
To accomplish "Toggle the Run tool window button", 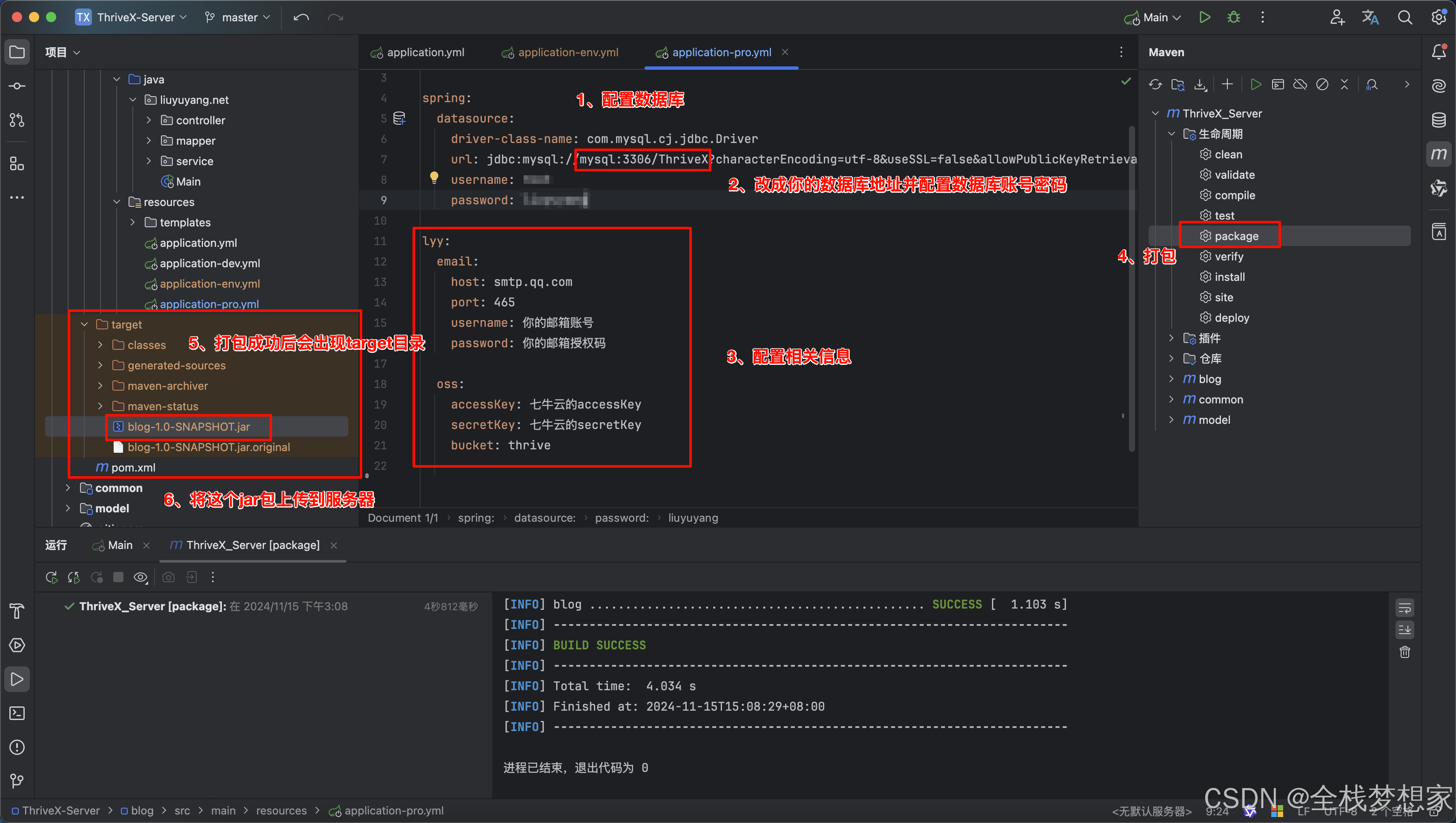I will coord(17,680).
